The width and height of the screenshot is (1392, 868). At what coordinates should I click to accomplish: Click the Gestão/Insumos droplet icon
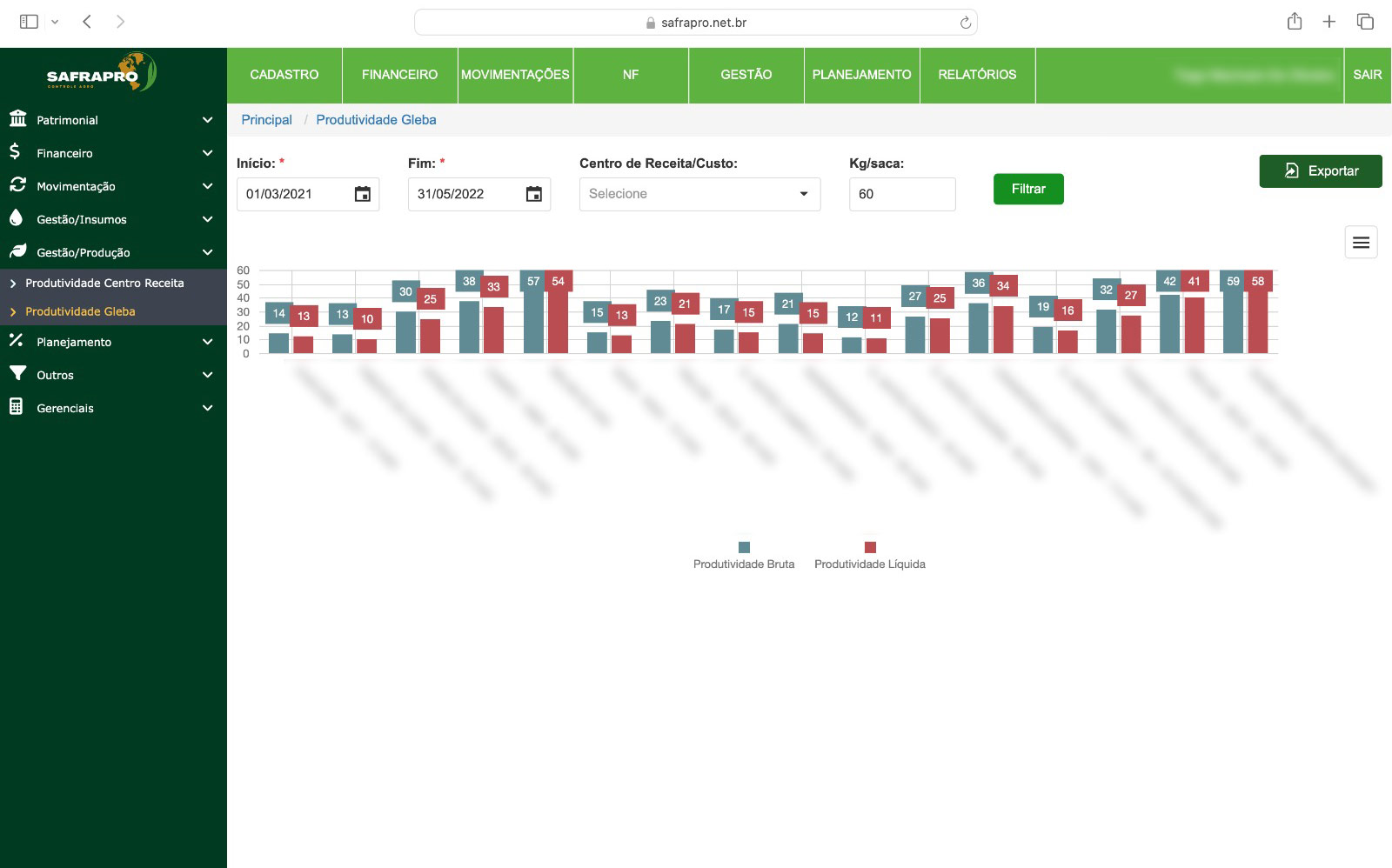click(17, 218)
